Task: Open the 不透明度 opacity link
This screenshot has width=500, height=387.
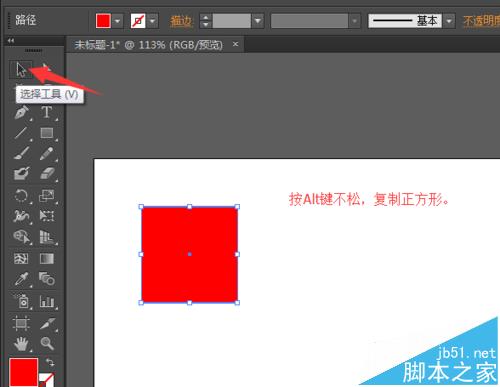Action: click(x=482, y=21)
